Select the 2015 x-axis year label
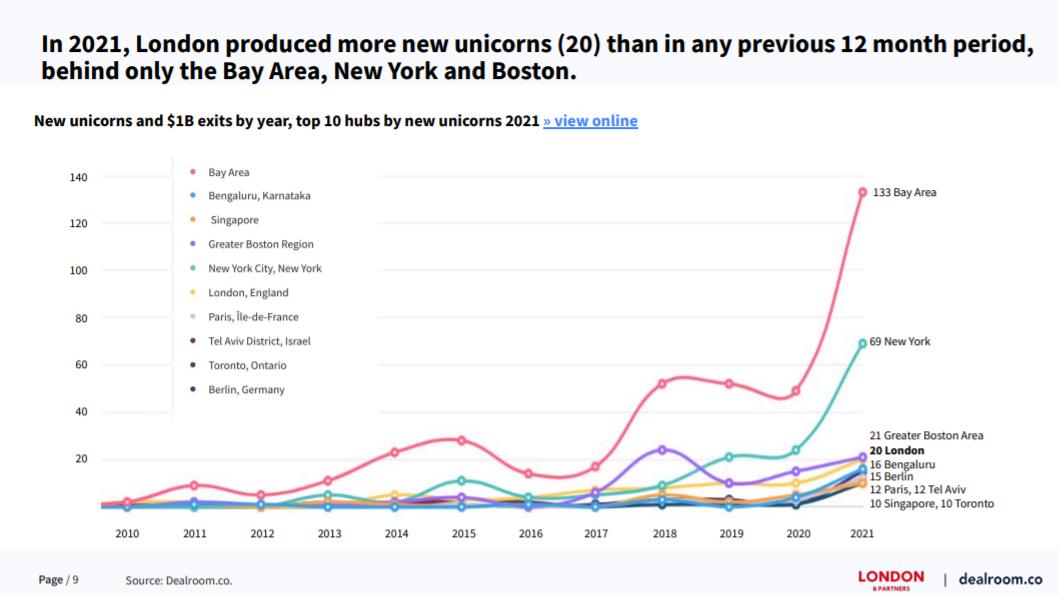This screenshot has width=1059, height=595. [461, 534]
